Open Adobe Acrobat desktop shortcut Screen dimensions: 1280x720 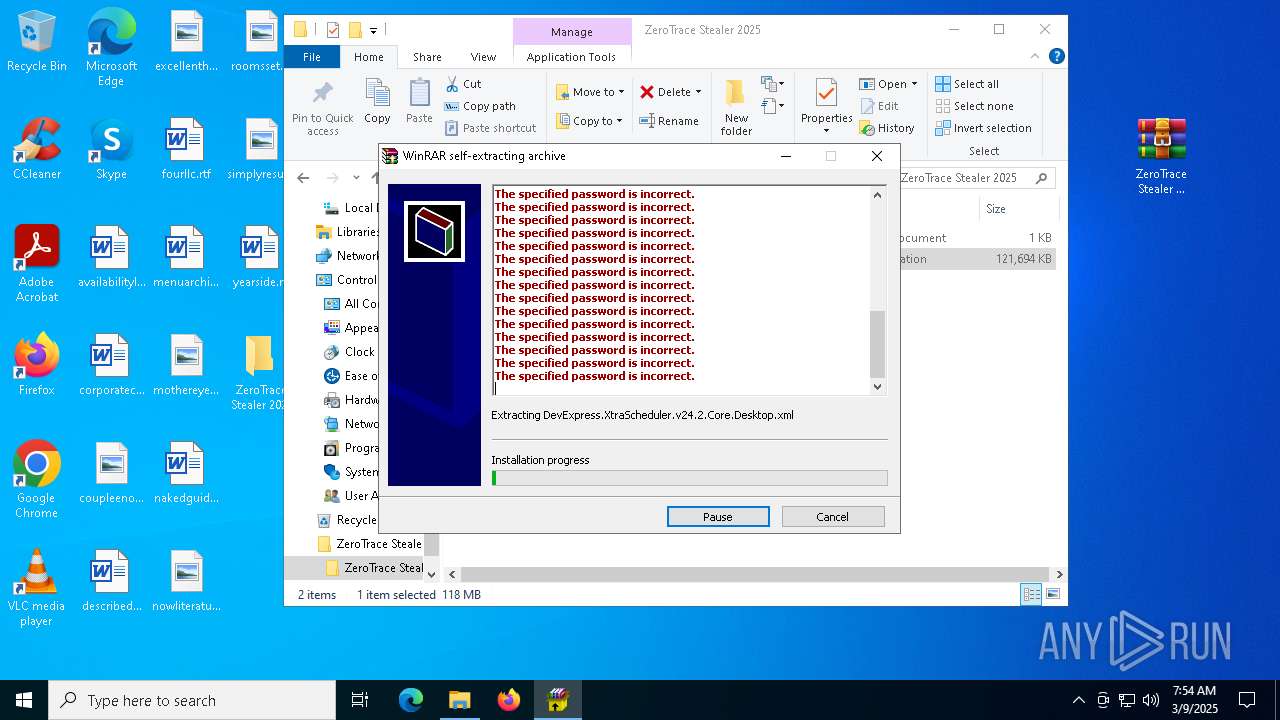tap(36, 264)
